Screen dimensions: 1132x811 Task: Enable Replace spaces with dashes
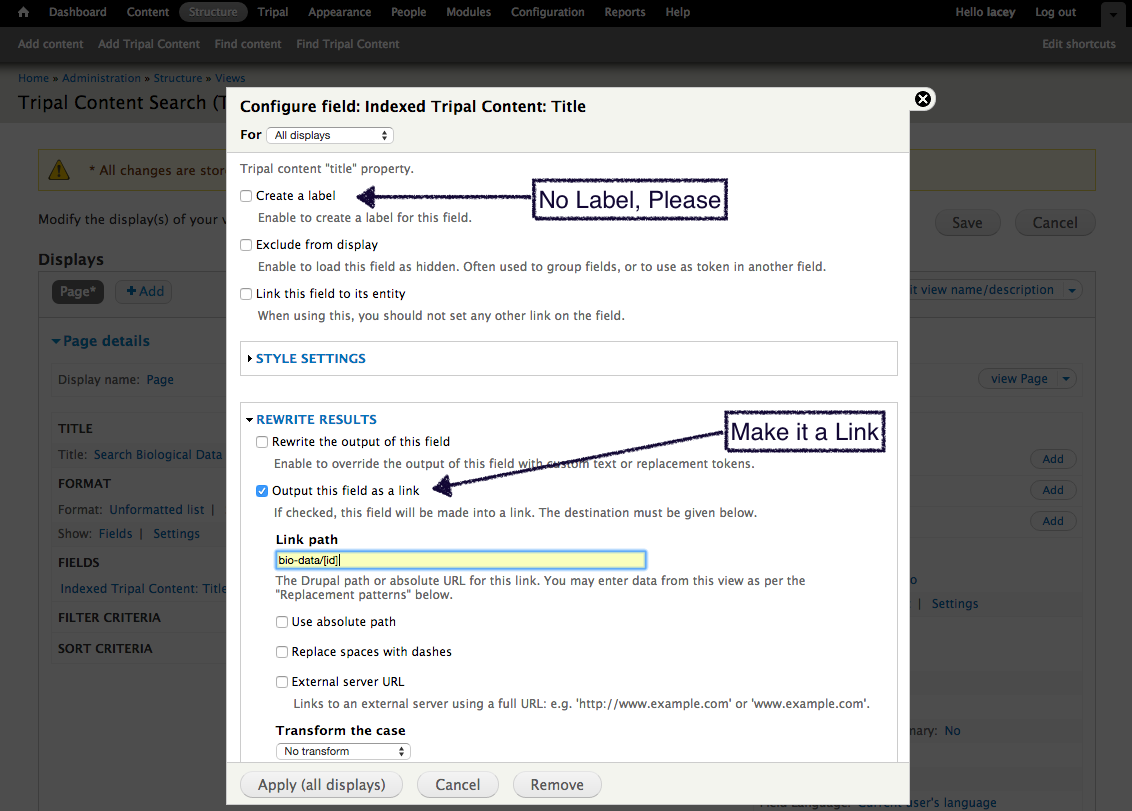click(282, 652)
